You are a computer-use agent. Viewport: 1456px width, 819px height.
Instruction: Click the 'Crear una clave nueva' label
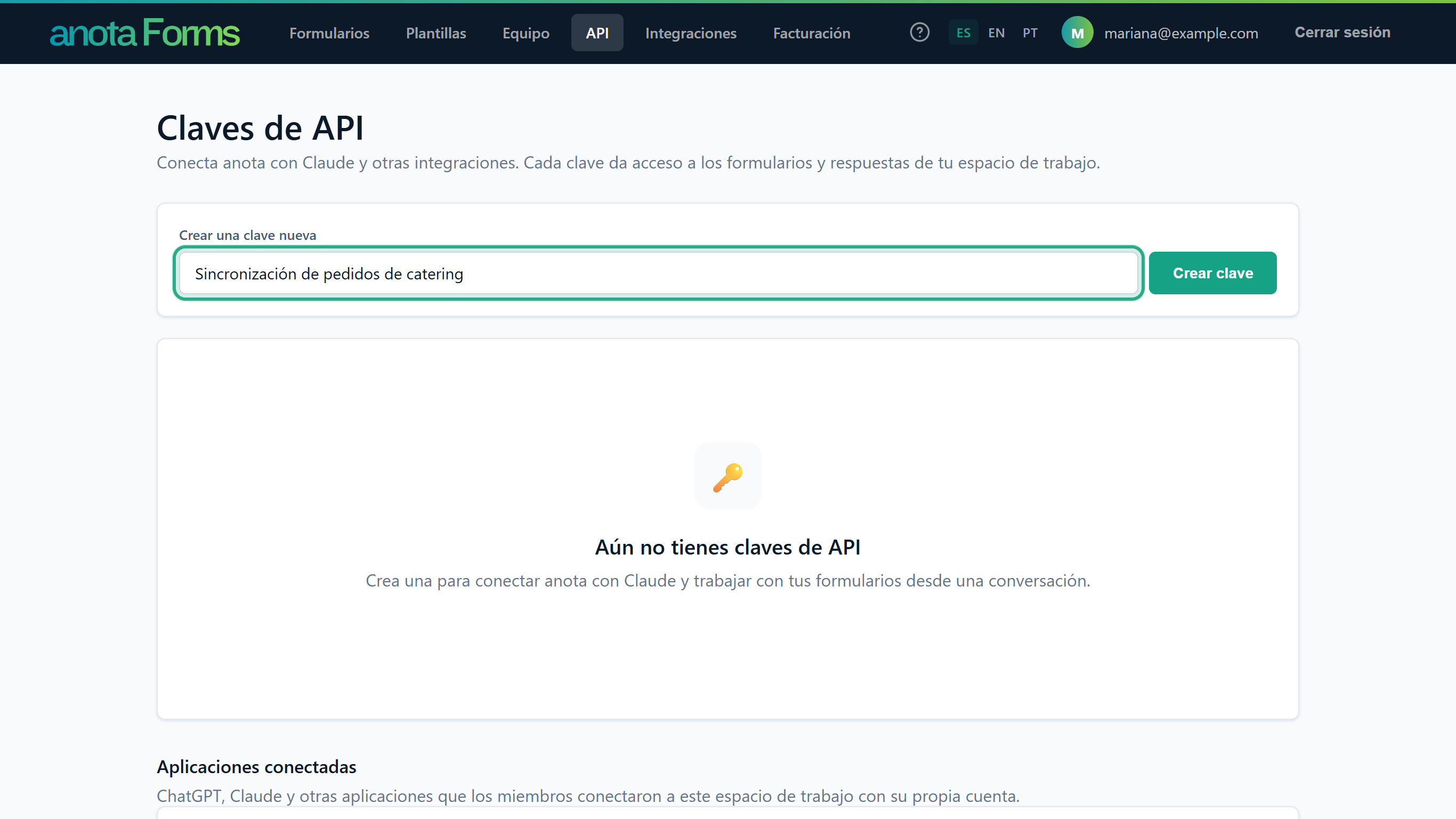tap(248, 235)
